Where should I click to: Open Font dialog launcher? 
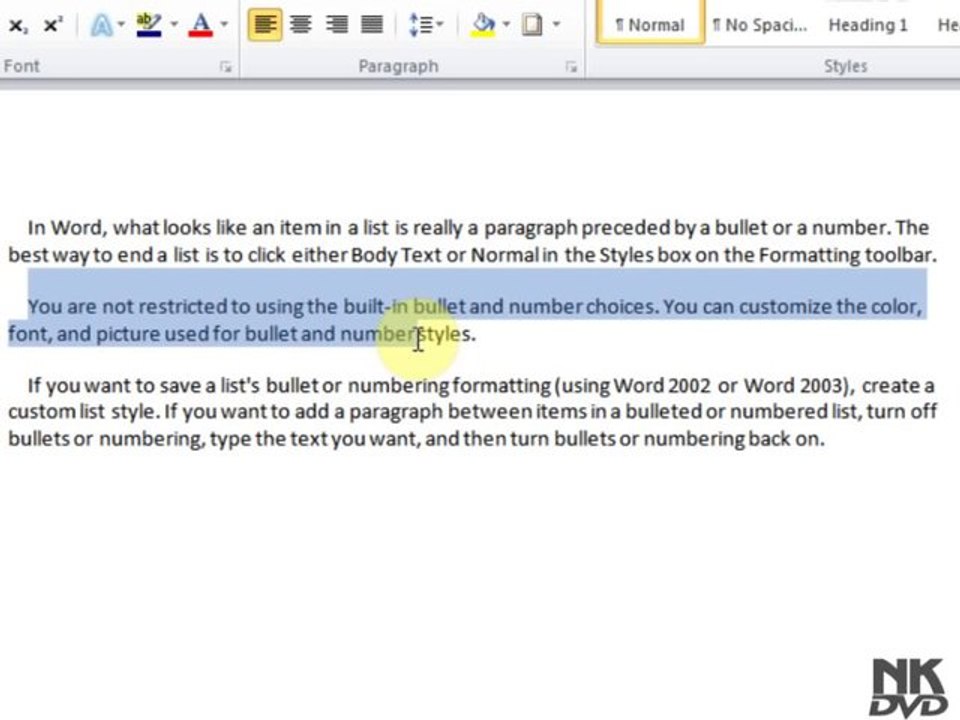[226, 67]
